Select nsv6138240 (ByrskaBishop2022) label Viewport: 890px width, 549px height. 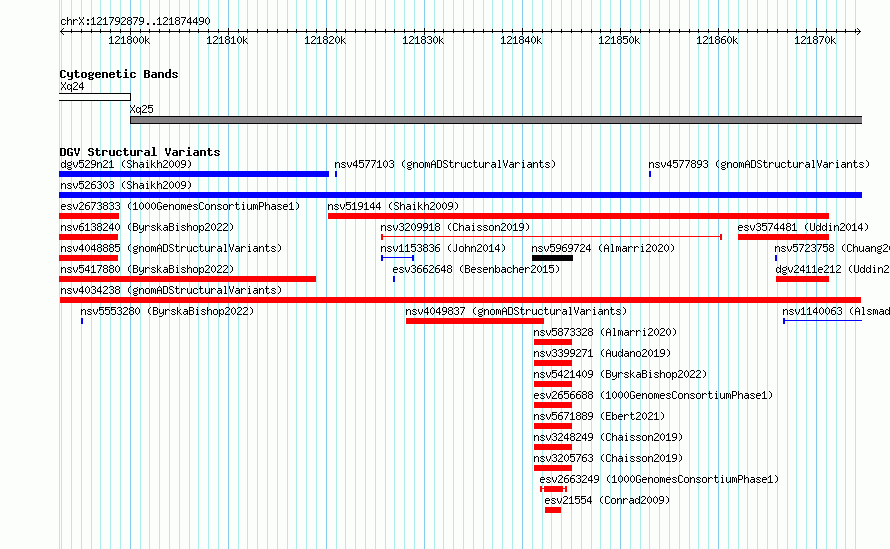coord(147,227)
